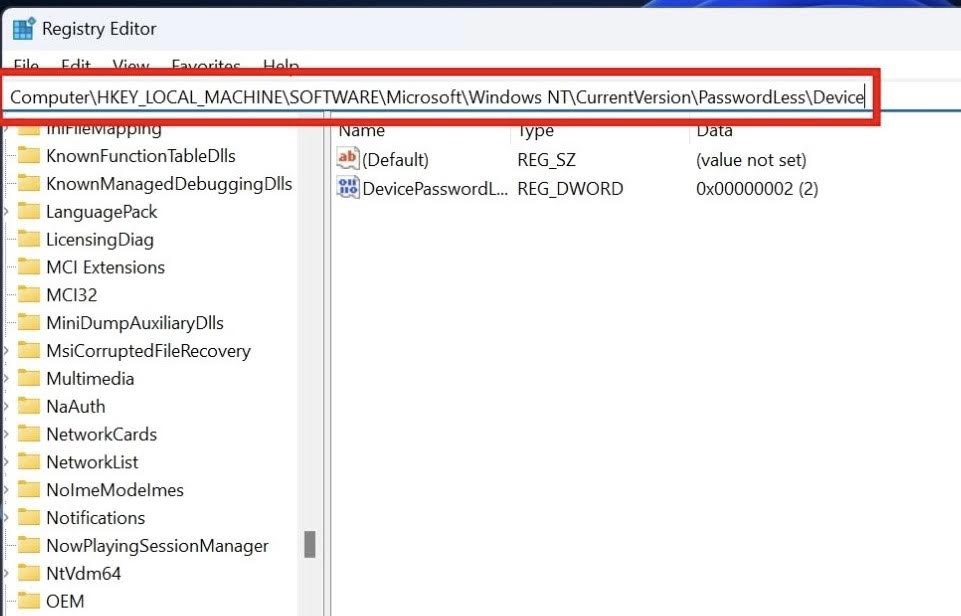This screenshot has width=961, height=616.
Task: Click the NaAuth folder icon
Action: [30, 406]
